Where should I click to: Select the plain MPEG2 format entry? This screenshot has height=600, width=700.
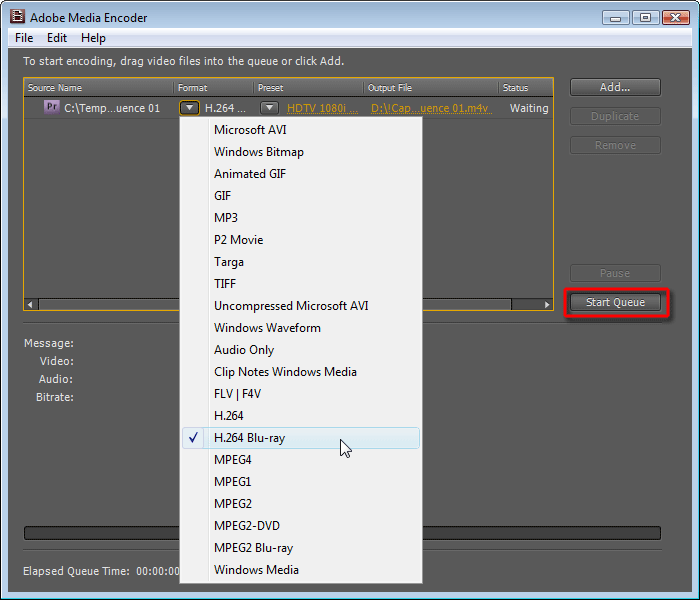pos(301,504)
